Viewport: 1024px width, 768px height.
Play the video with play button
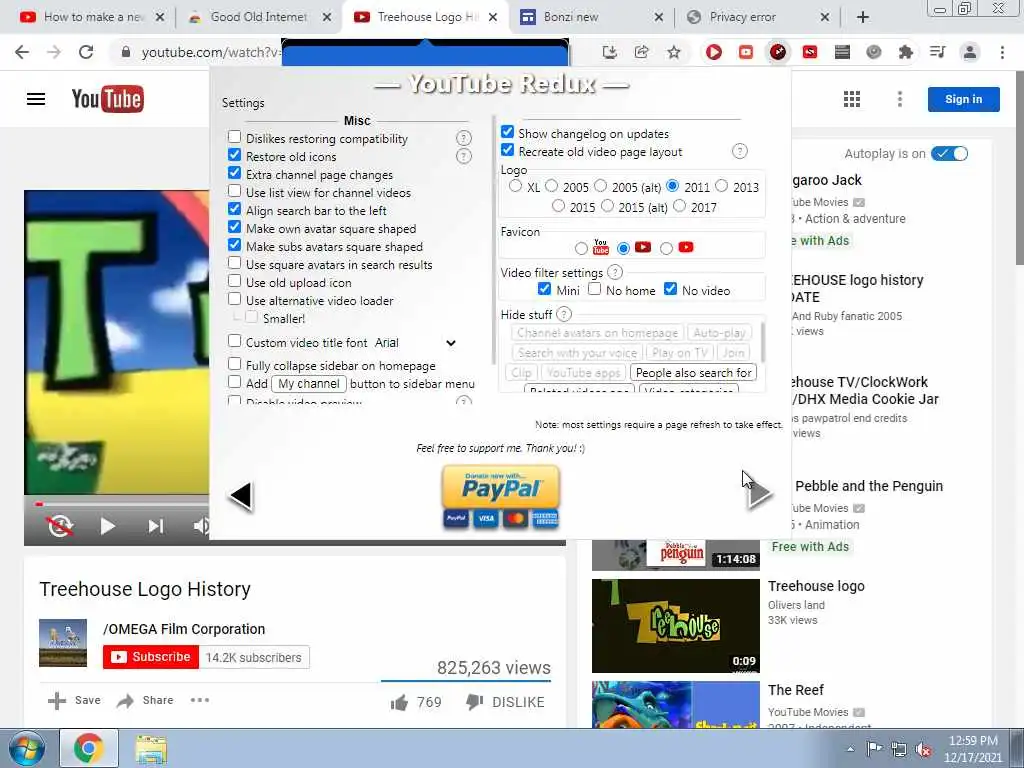click(x=108, y=526)
